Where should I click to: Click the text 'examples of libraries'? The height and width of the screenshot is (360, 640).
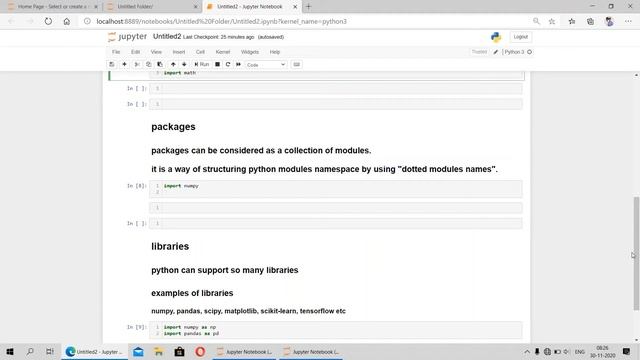click(x=192, y=293)
